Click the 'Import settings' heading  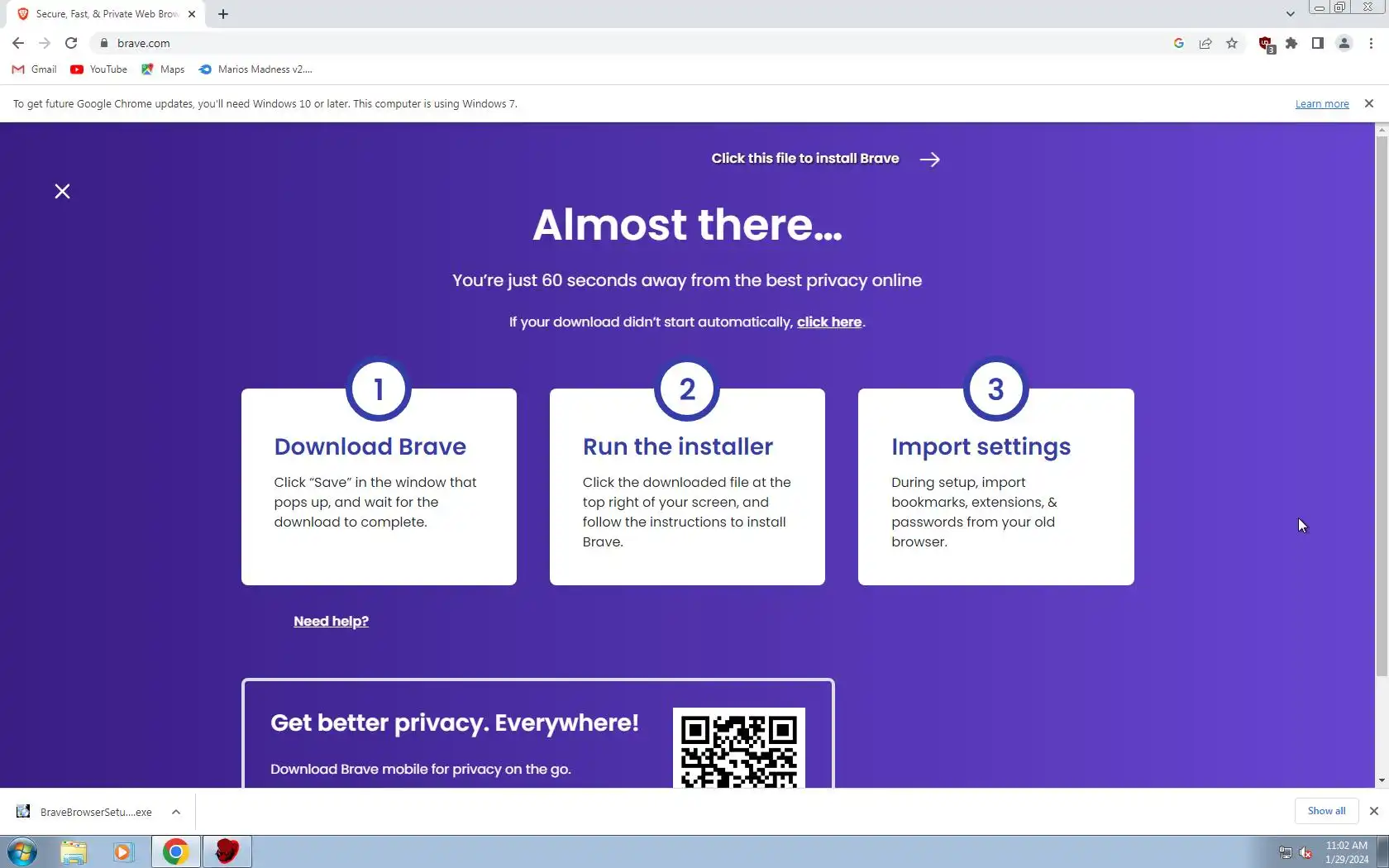(x=981, y=447)
